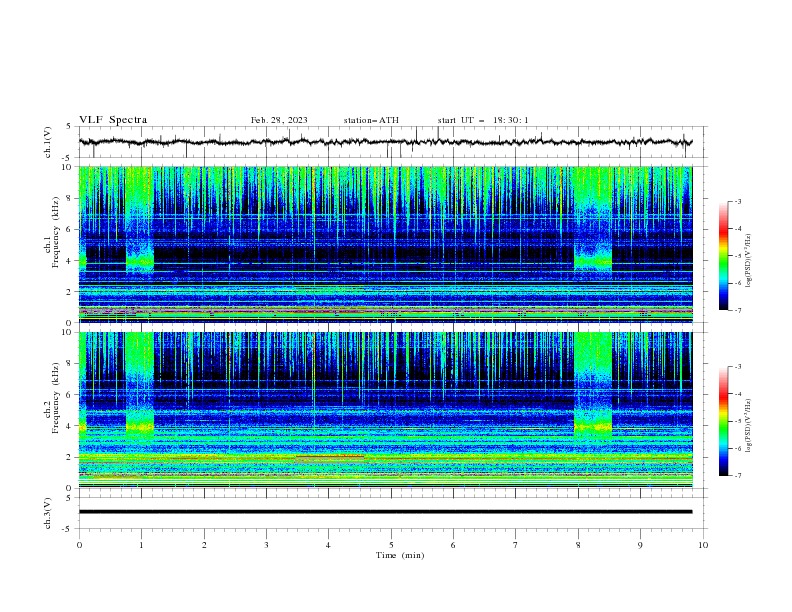Image resolution: width=792 pixels, height=612 pixels.
Task: Click the log(PSD) label beside ch.2 color bar
Action: point(748,425)
